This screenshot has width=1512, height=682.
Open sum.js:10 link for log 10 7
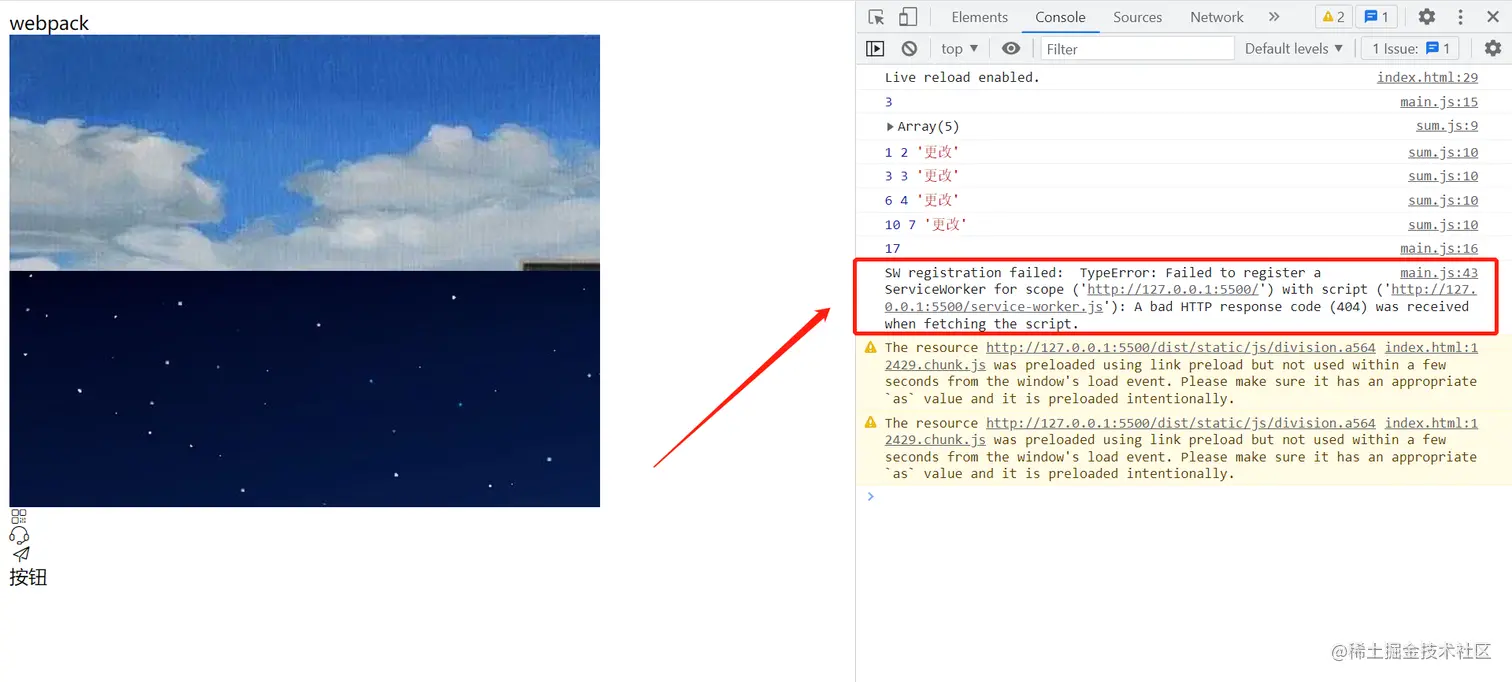(x=1443, y=224)
